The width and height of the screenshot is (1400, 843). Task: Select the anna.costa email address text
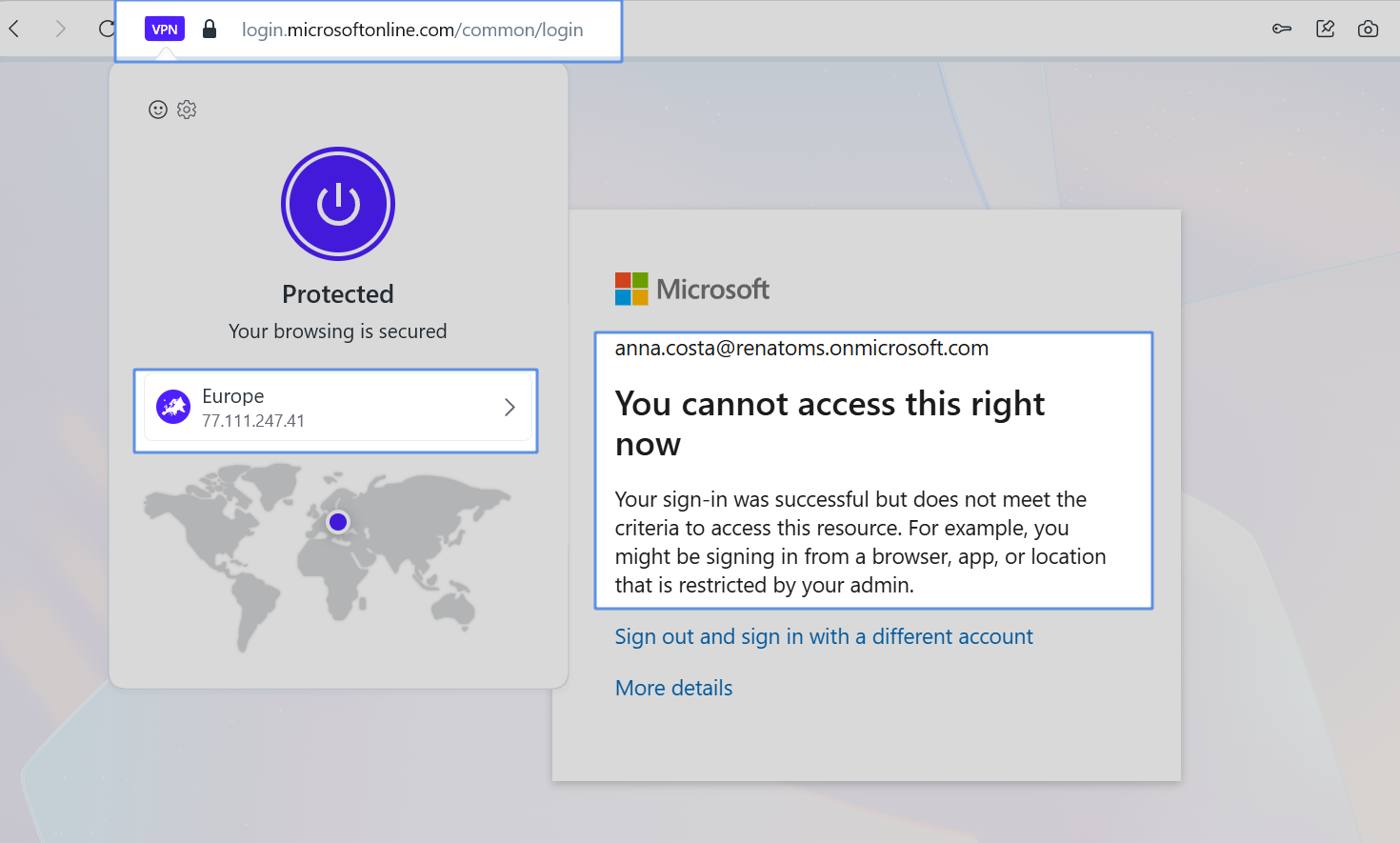tap(802, 348)
